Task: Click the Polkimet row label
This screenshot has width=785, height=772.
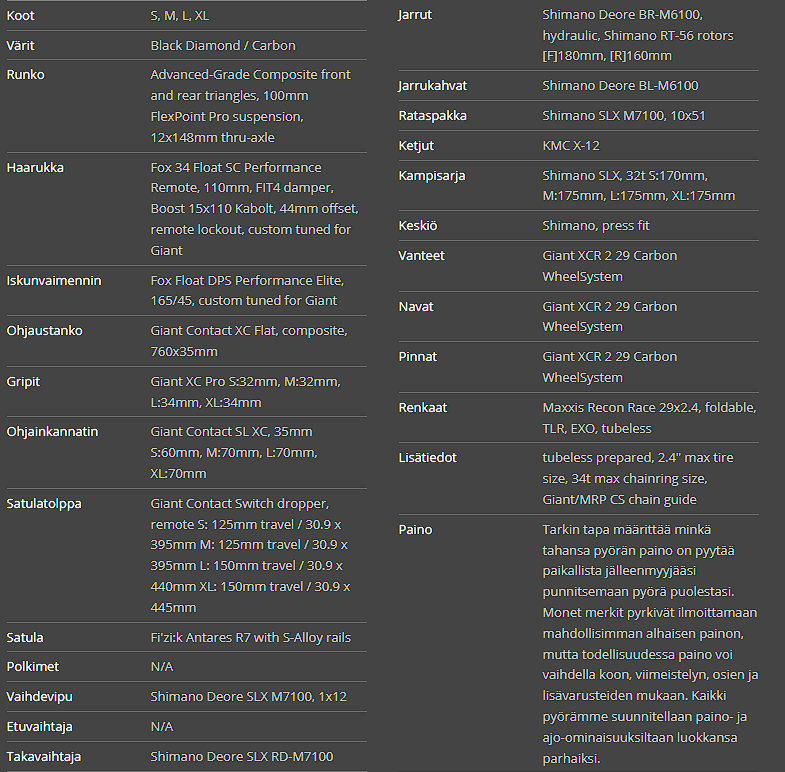Action: pos(34,667)
